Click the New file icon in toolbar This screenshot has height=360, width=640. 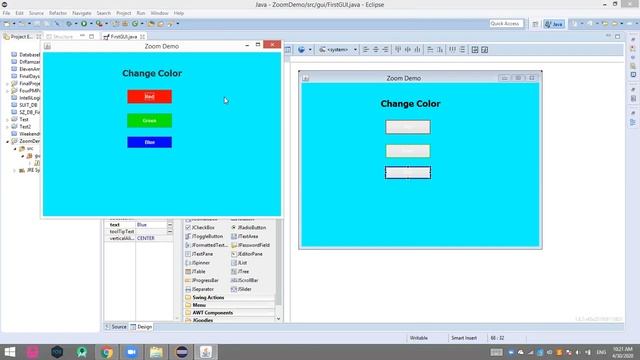[x=7, y=24]
